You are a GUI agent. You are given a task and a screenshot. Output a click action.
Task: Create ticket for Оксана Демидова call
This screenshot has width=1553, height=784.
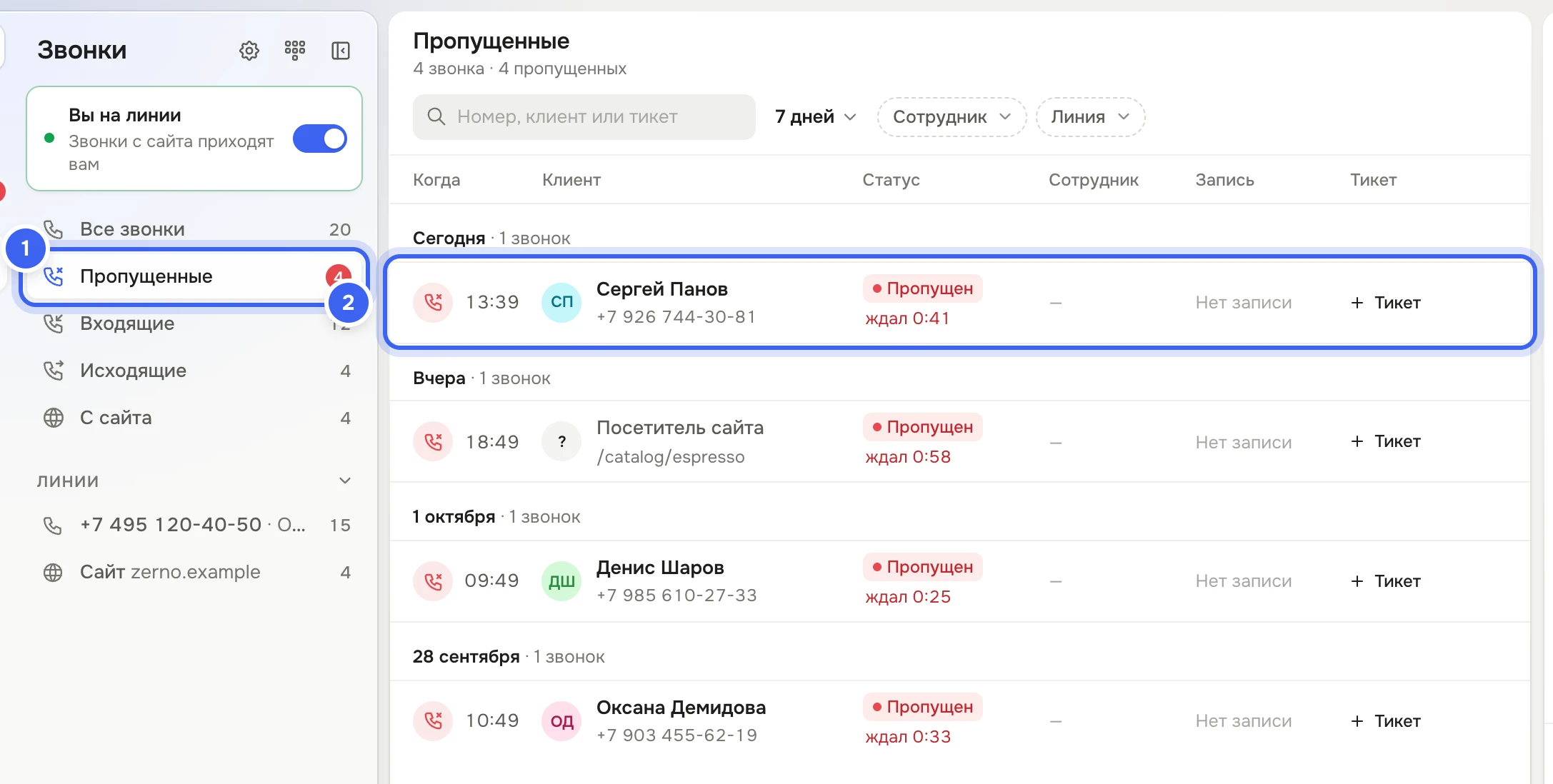1386,721
